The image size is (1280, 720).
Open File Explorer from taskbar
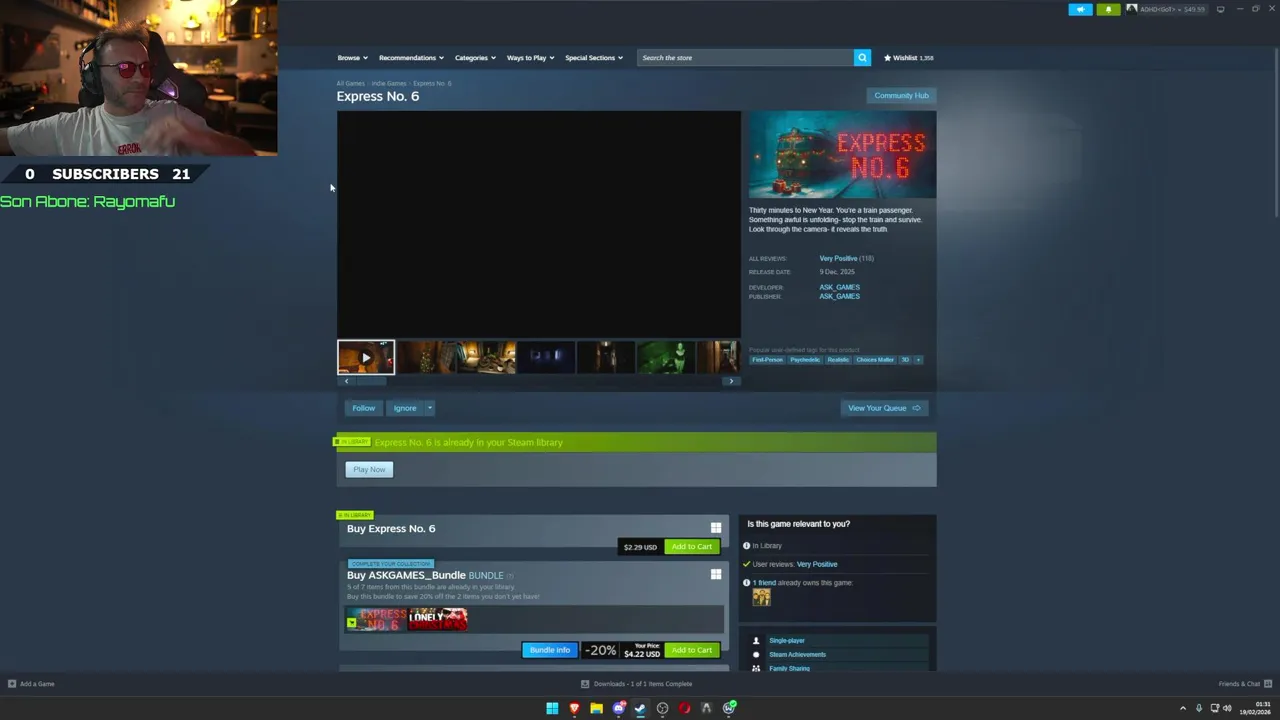click(596, 708)
